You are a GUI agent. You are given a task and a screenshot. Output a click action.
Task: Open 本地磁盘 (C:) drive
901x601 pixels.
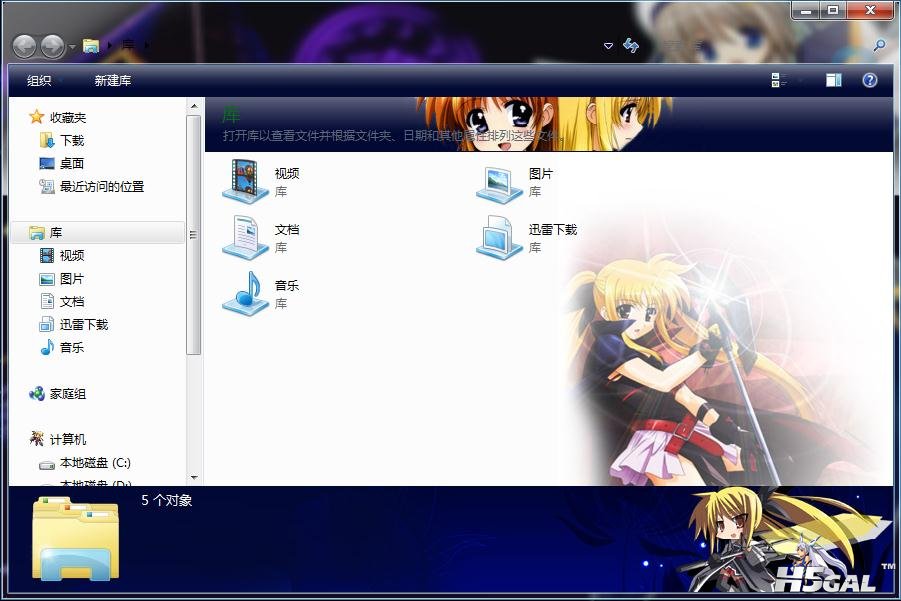[95, 463]
